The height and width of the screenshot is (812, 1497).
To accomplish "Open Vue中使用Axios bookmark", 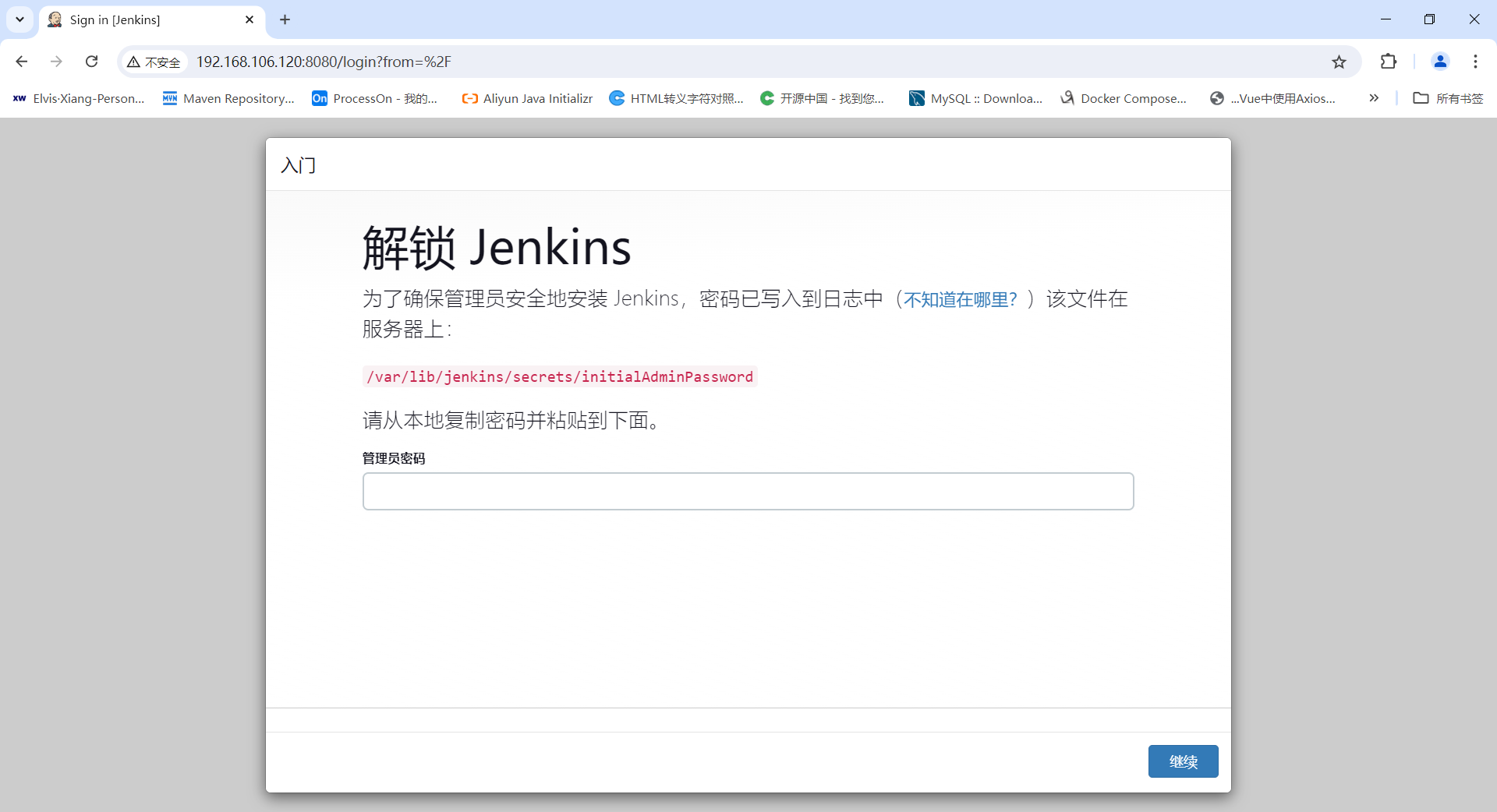I will tap(1272, 98).
